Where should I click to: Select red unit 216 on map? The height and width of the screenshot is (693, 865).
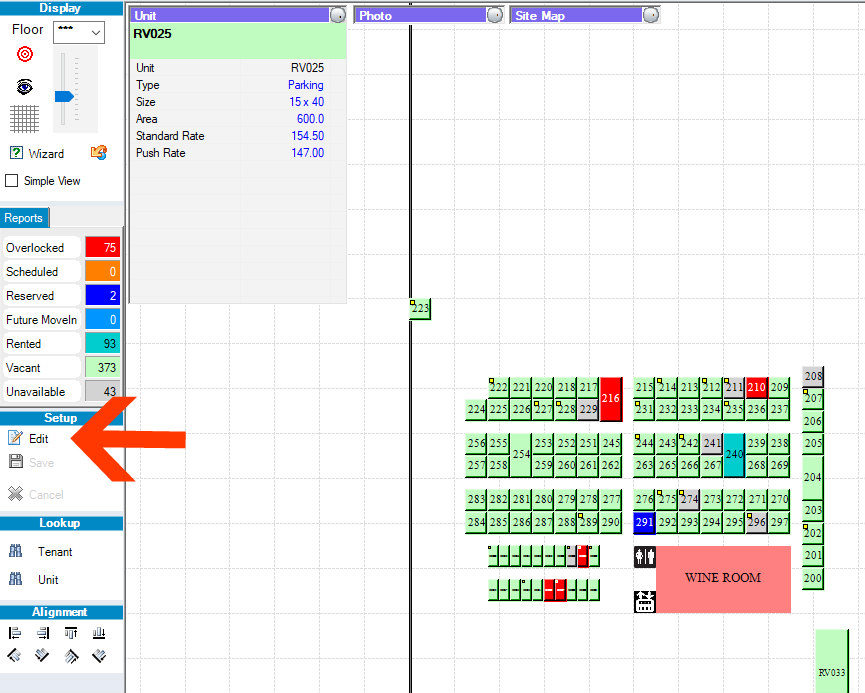pos(611,399)
